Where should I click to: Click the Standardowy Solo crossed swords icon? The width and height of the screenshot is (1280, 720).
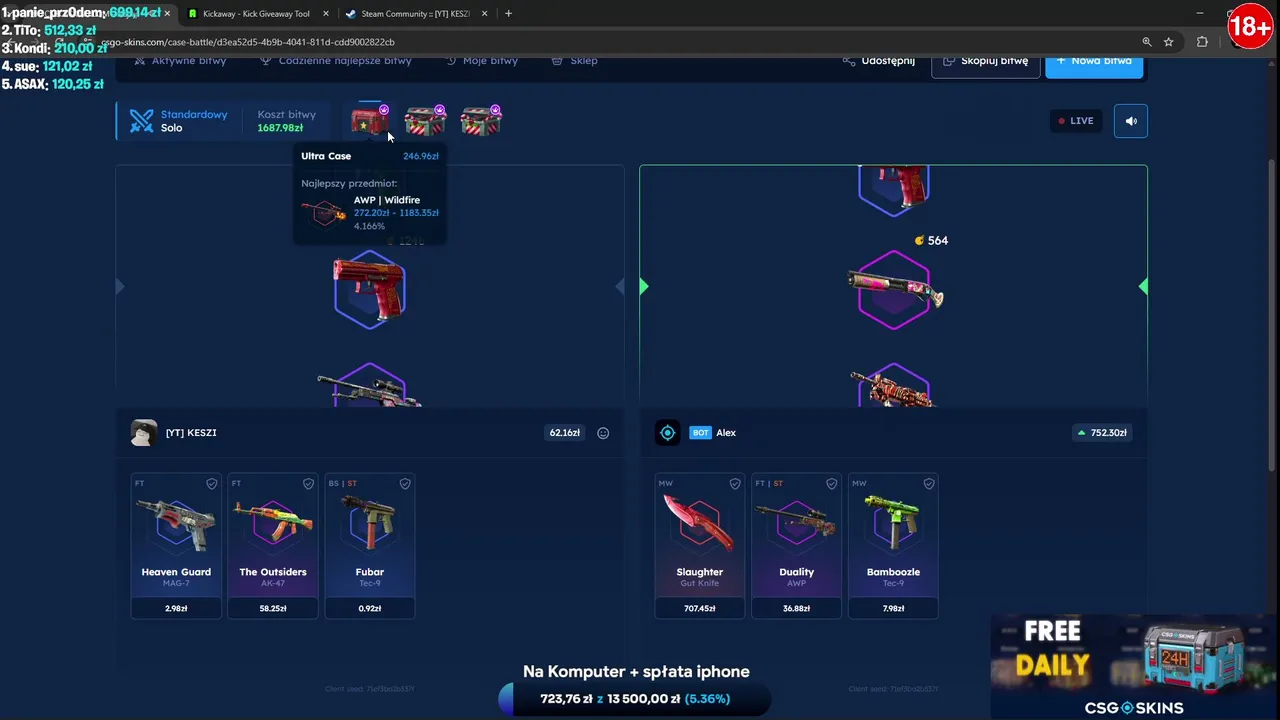pos(142,121)
